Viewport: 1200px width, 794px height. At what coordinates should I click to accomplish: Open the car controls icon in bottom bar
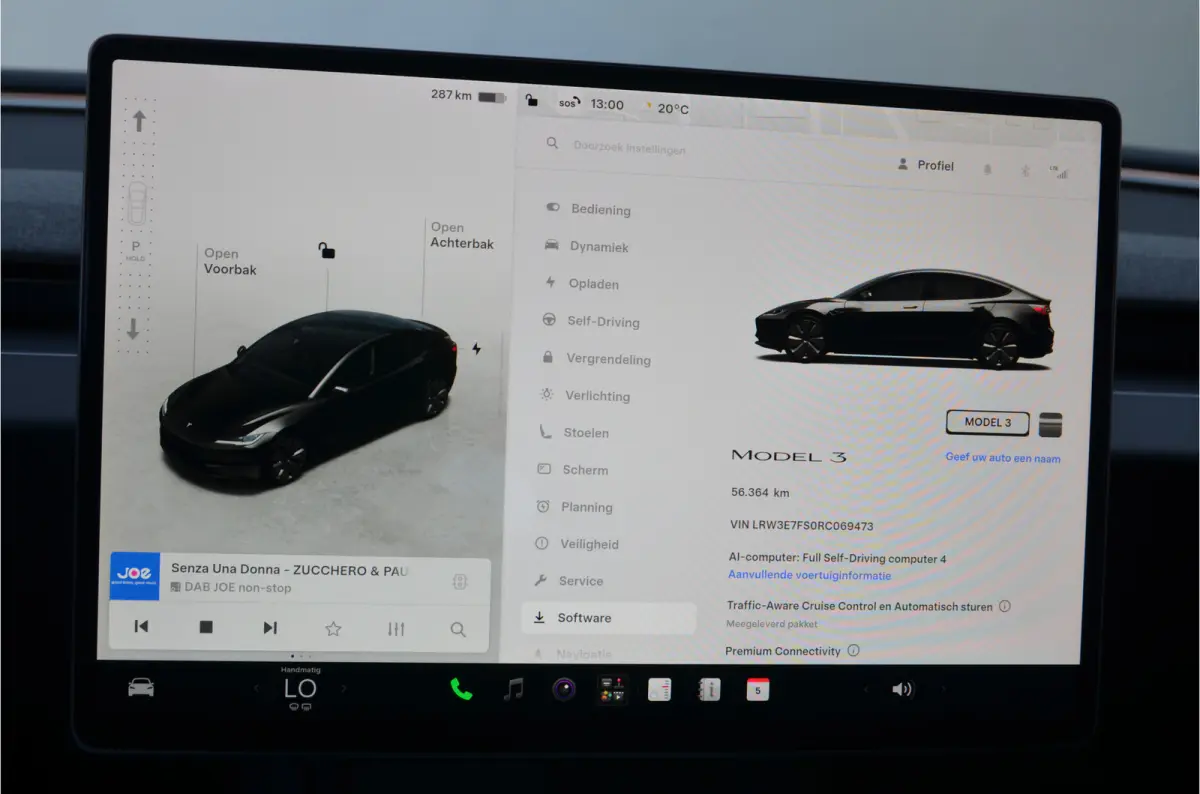click(141, 688)
